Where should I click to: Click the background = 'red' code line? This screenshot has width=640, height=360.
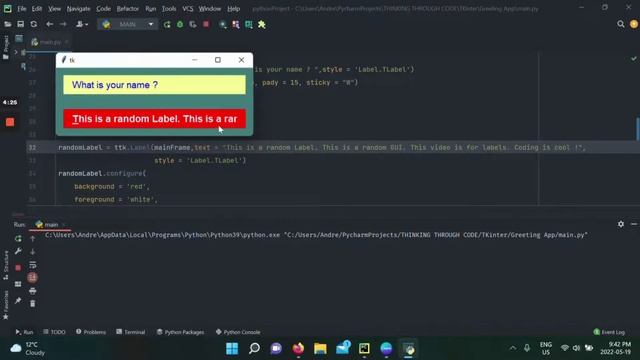coord(112,187)
